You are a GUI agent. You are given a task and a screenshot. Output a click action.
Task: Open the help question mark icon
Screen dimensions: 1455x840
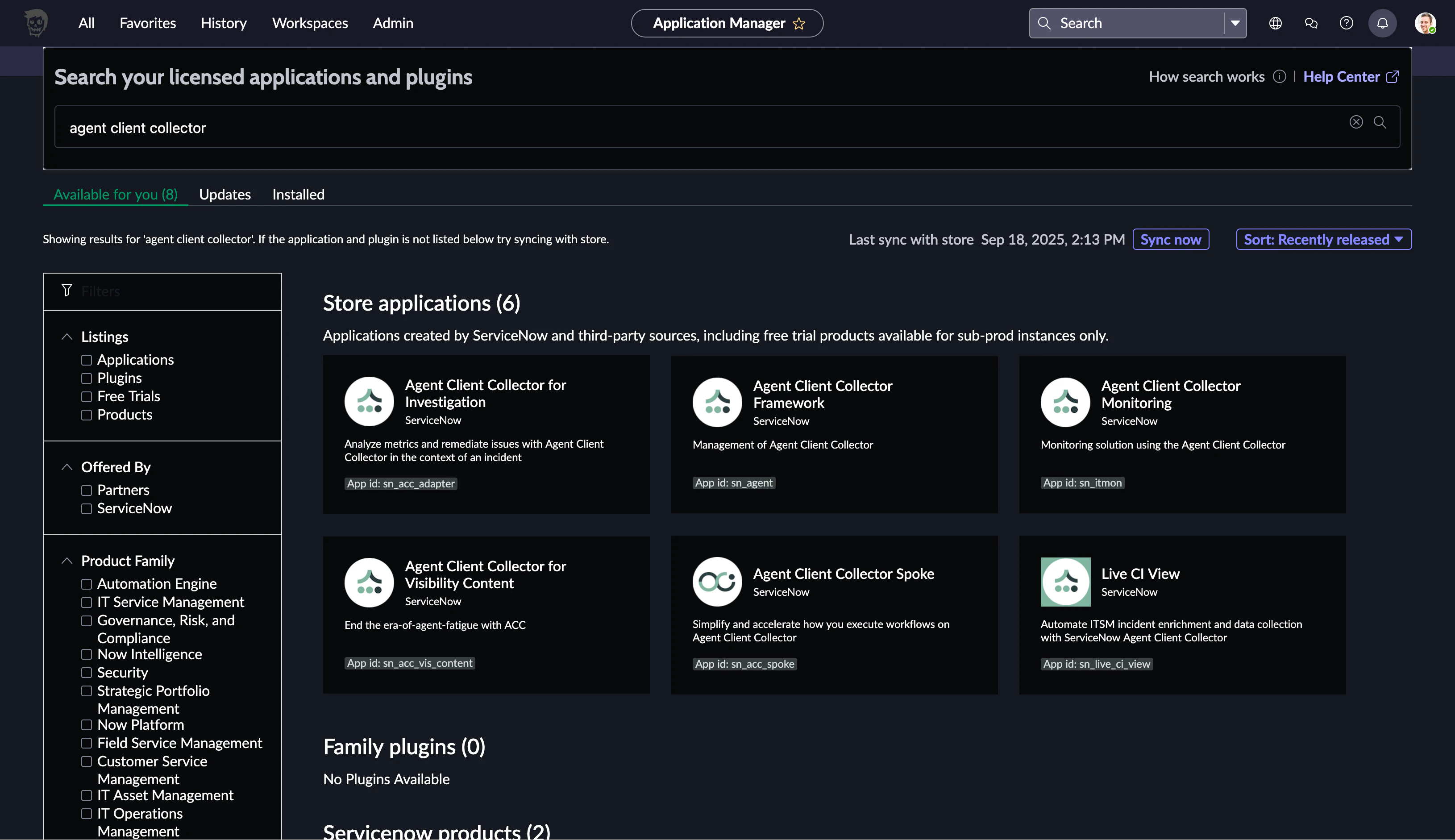pos(1347,23)
